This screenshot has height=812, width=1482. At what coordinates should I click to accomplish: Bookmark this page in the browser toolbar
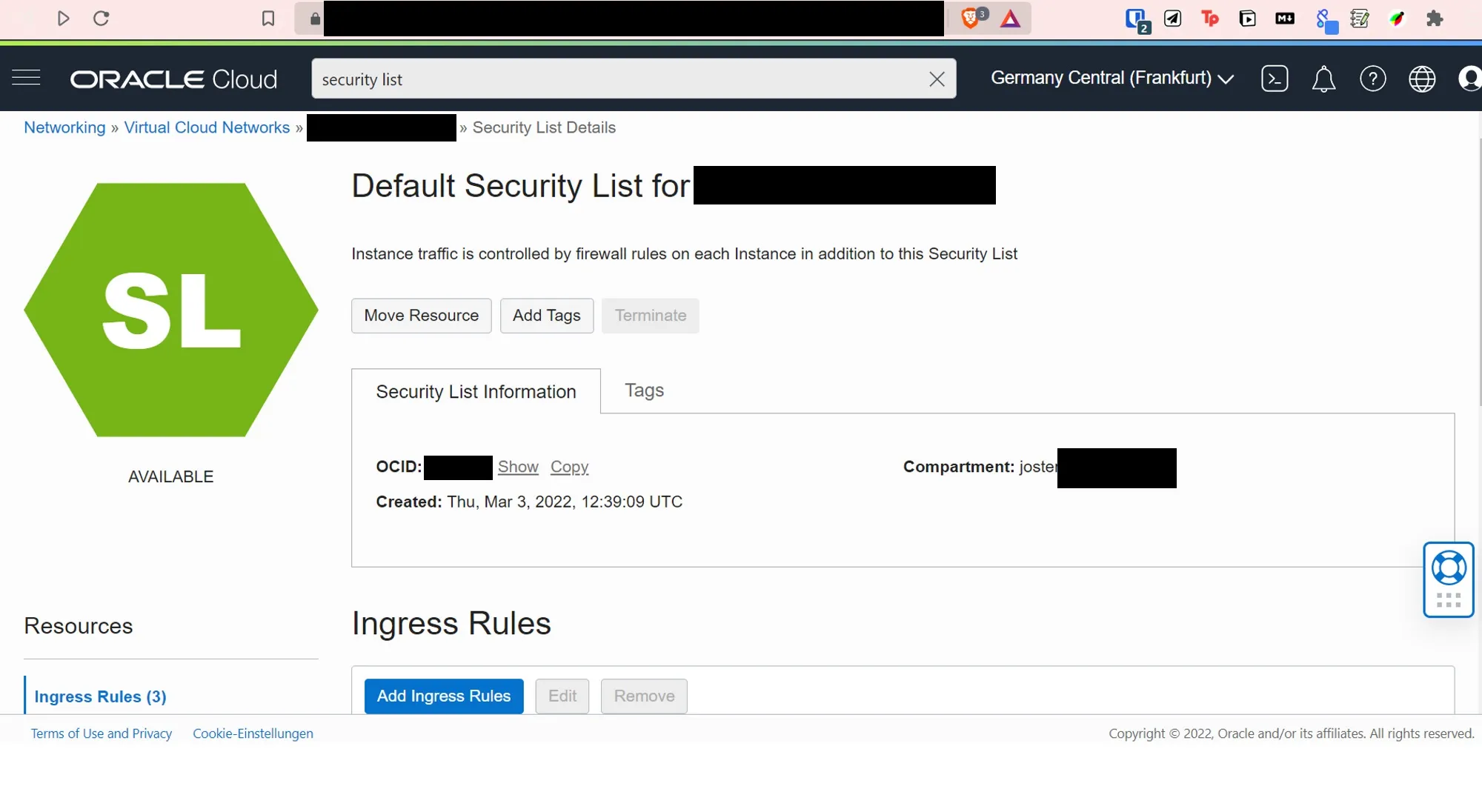(268, 18)
